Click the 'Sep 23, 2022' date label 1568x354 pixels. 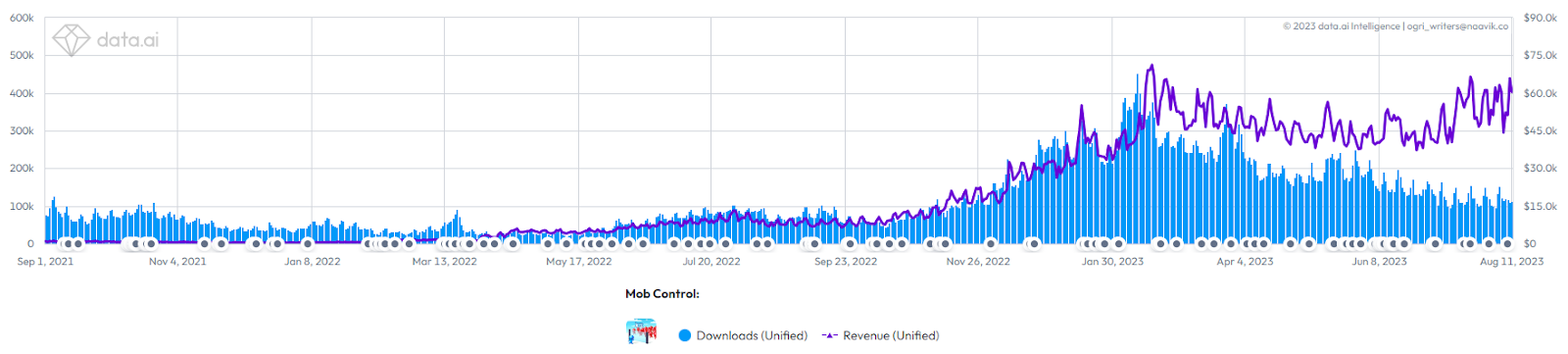coord(846,261)
